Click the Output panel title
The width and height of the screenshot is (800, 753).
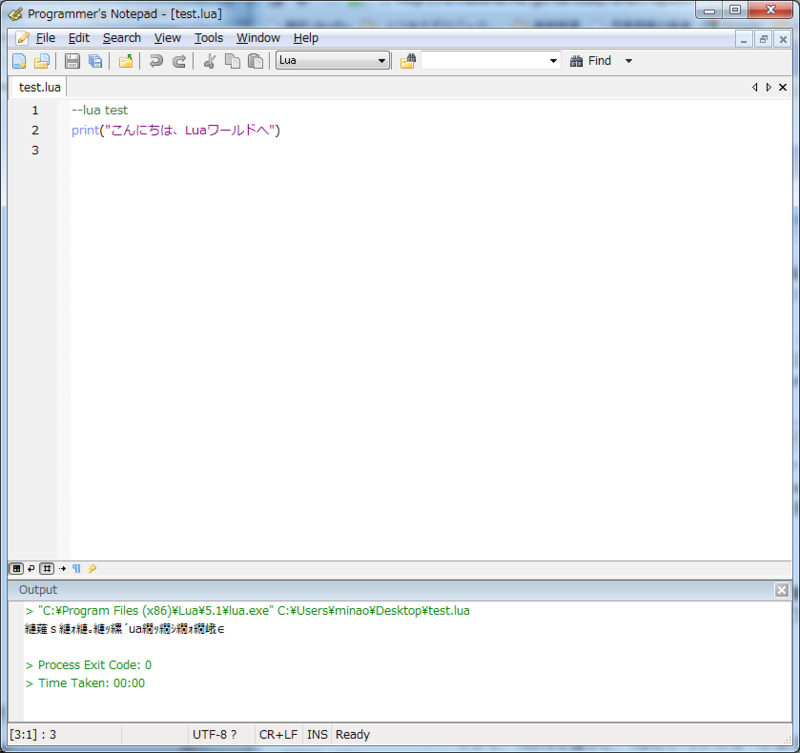click(38, 590)
